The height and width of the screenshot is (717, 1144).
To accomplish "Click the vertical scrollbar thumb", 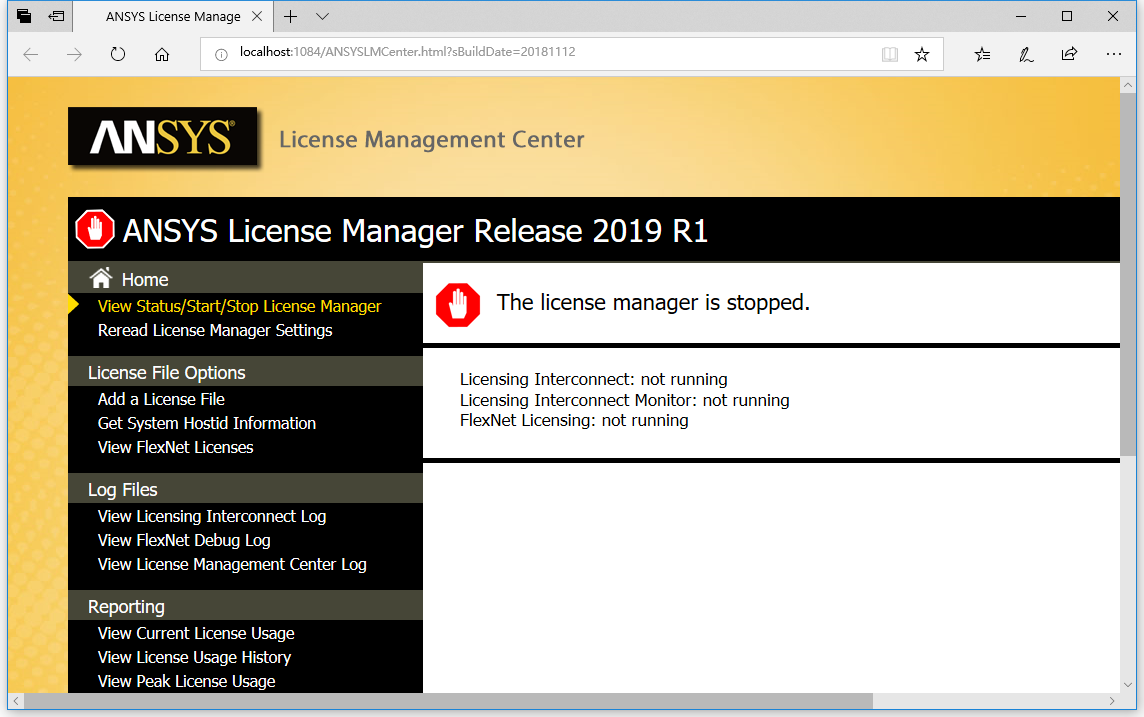I will click(x=1128, y=274).
